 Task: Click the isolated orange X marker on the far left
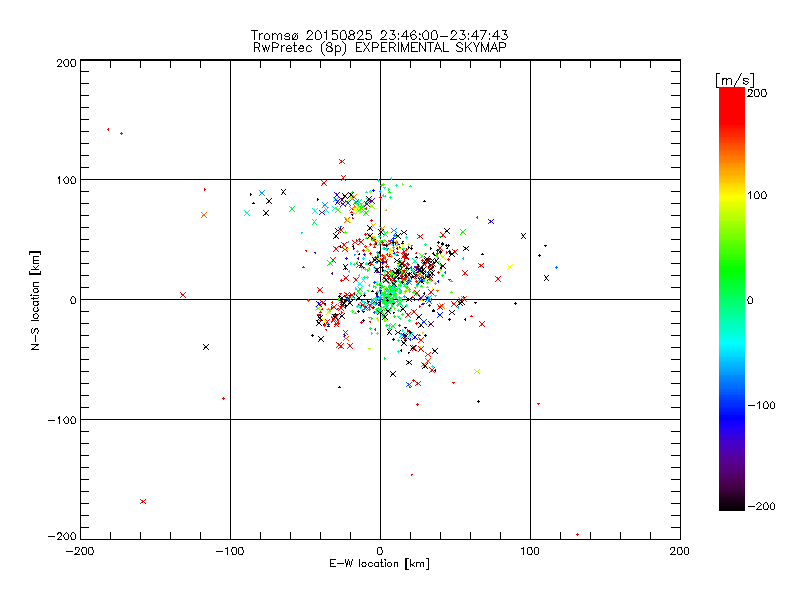click(204, 215)
